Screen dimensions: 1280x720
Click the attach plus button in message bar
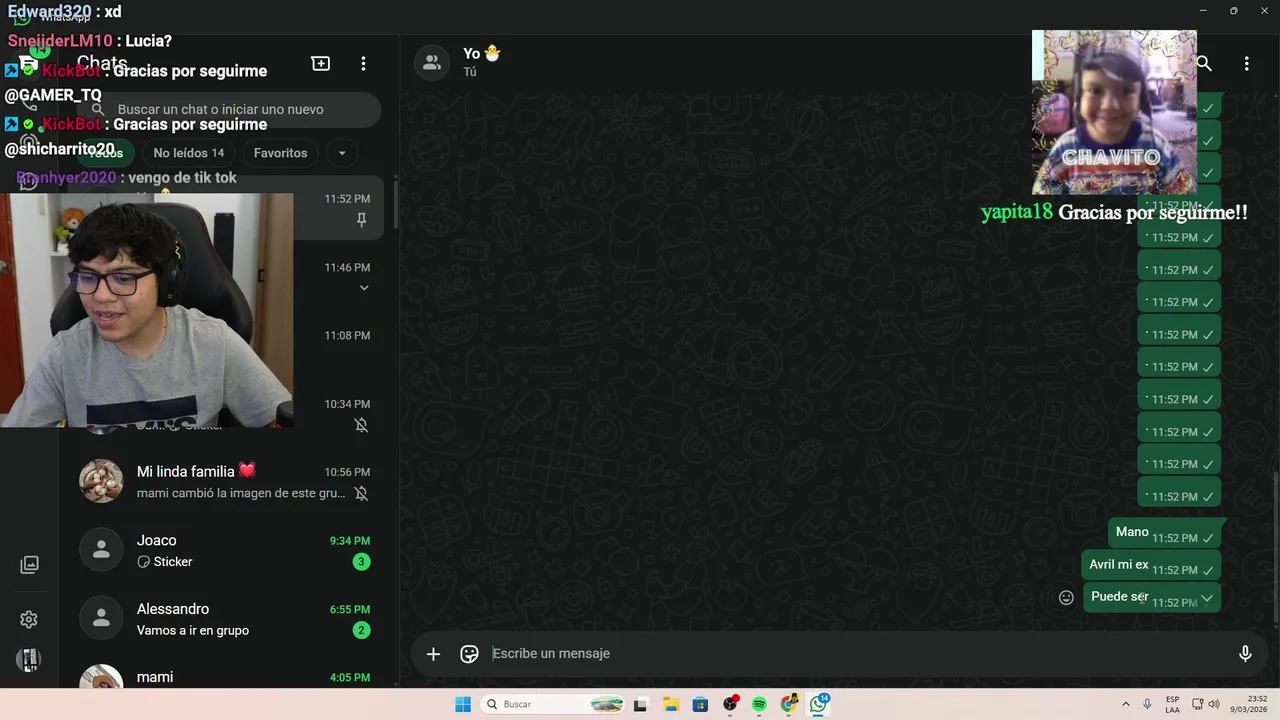pyautogui.click(x=433, y=654)
